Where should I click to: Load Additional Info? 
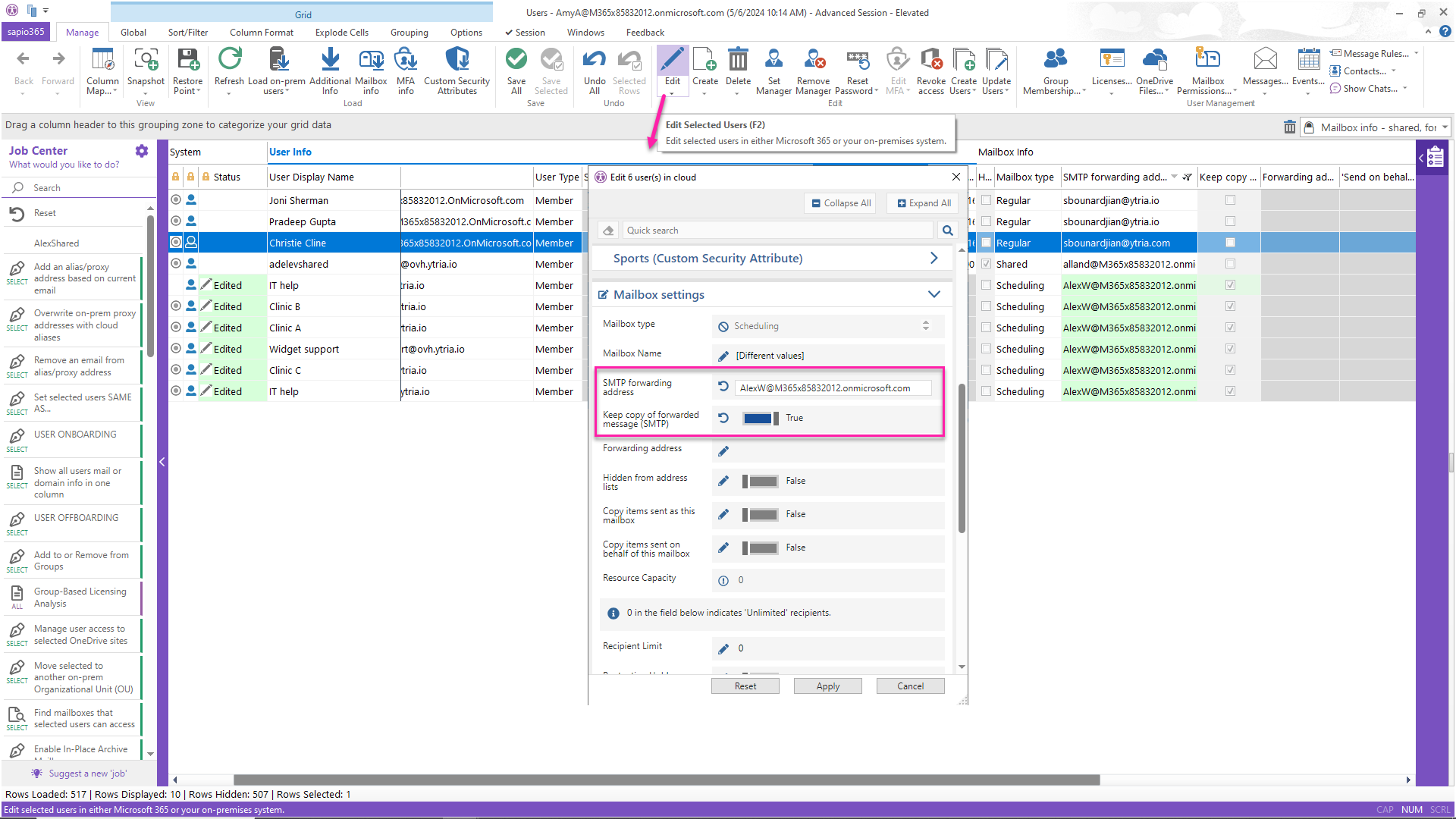tap(330, 71)
